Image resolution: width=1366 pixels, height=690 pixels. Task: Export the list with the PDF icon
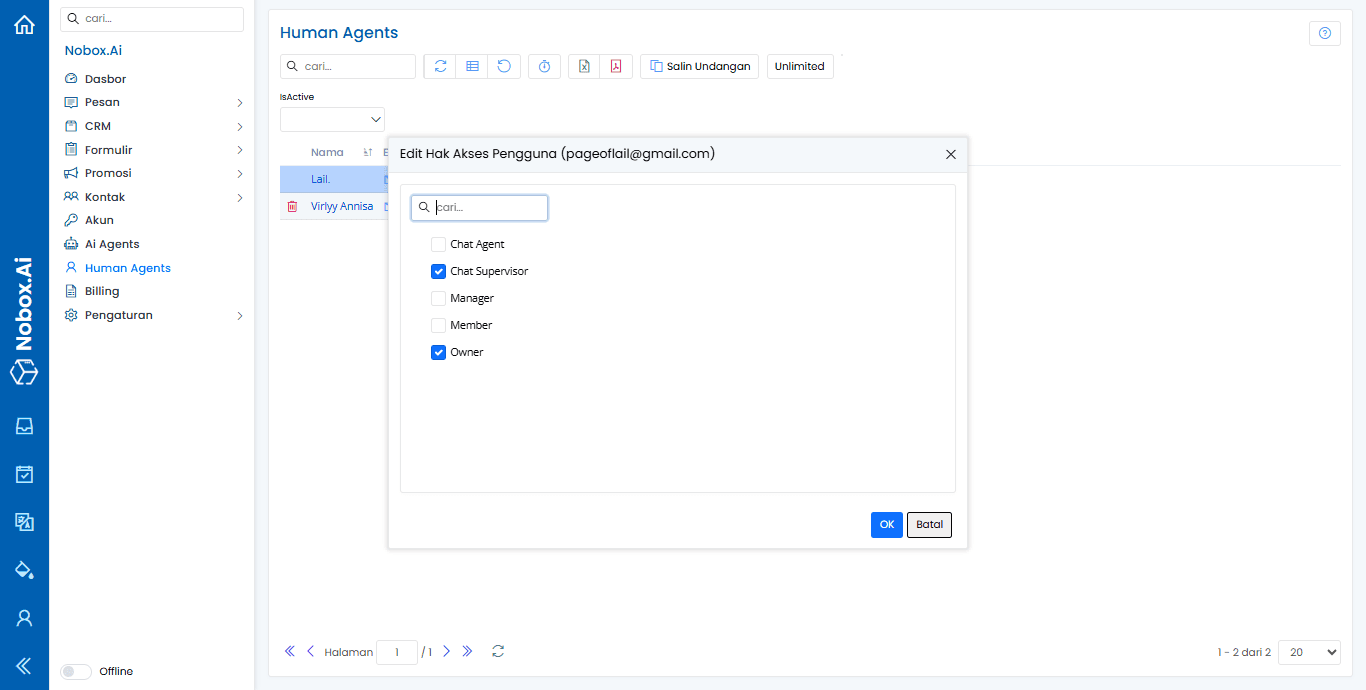coord(616,66)
